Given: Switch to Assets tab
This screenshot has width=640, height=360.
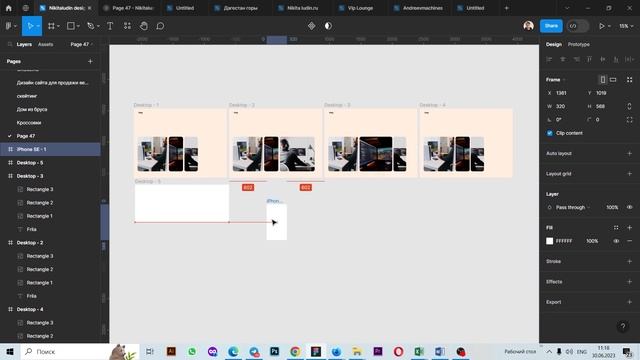Looking at the screenshot, I should pos(45,44).
